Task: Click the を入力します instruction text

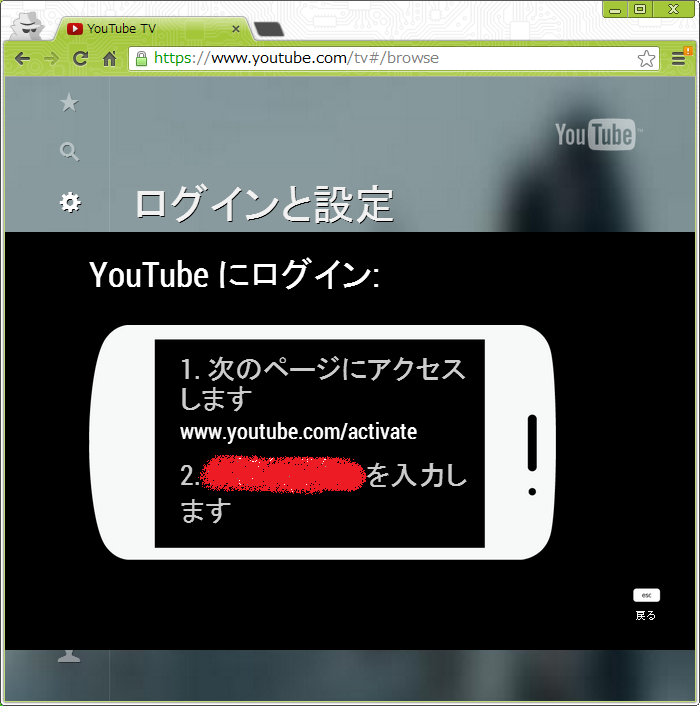Action: click(x=324, y=493)
